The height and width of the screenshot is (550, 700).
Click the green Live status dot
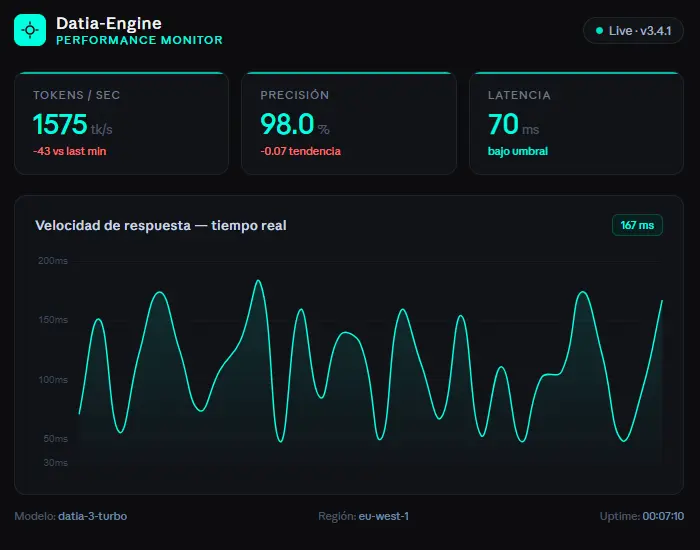pos(599,31)
